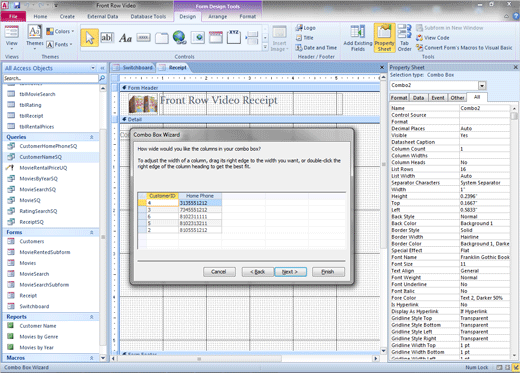Pick the Select arrow control tool

tap(90, 38)
